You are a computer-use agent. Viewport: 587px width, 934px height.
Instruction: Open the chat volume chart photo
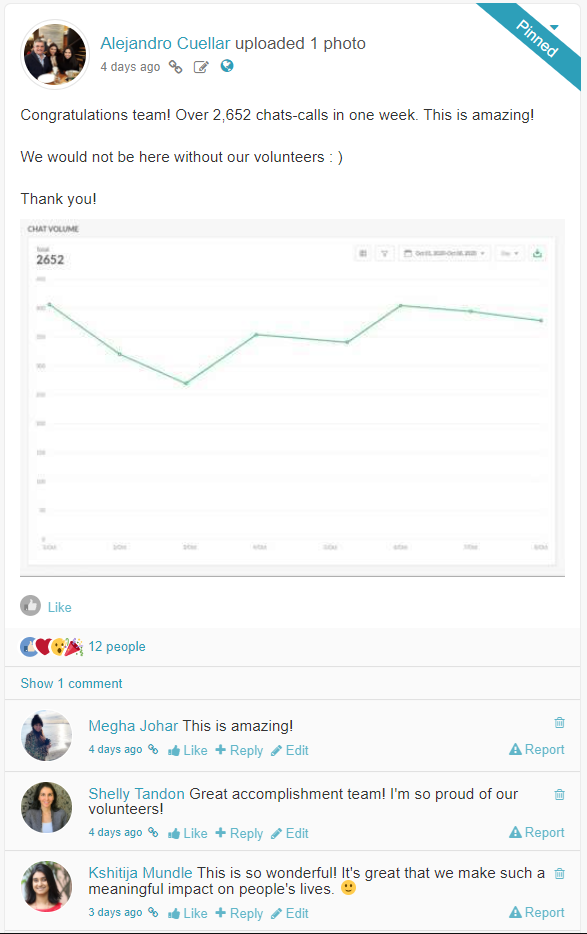pos(292,398)
